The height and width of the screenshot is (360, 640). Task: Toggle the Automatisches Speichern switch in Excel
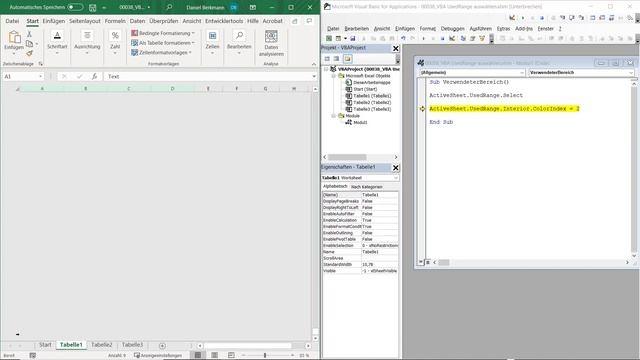(x=76, y=7)
